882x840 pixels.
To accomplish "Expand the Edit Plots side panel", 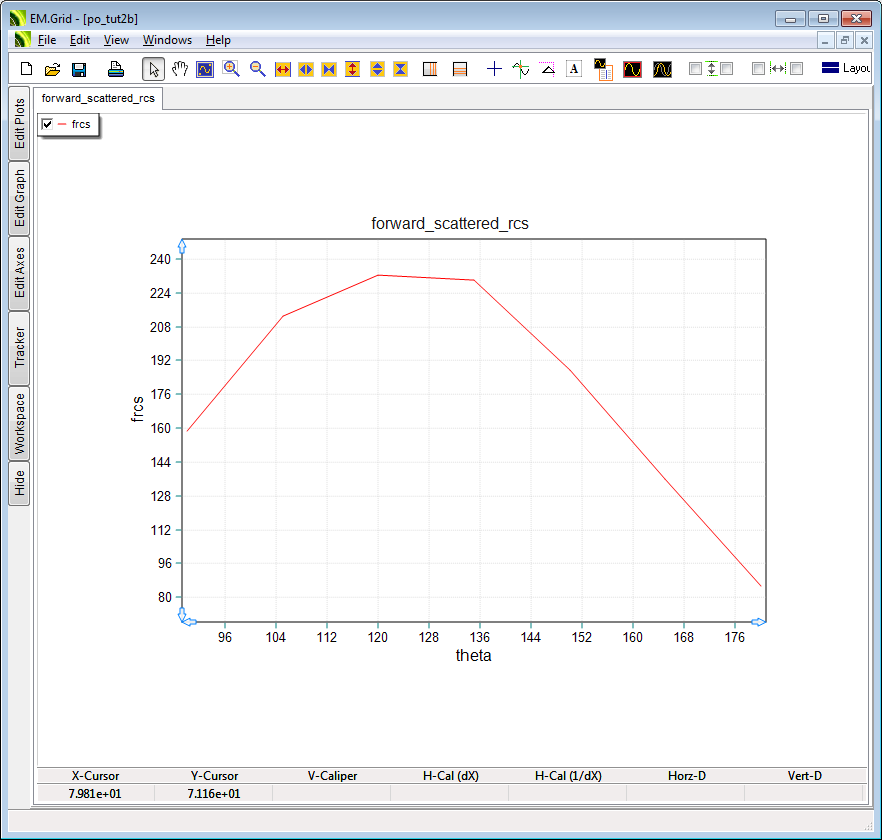I will (19, 124).
